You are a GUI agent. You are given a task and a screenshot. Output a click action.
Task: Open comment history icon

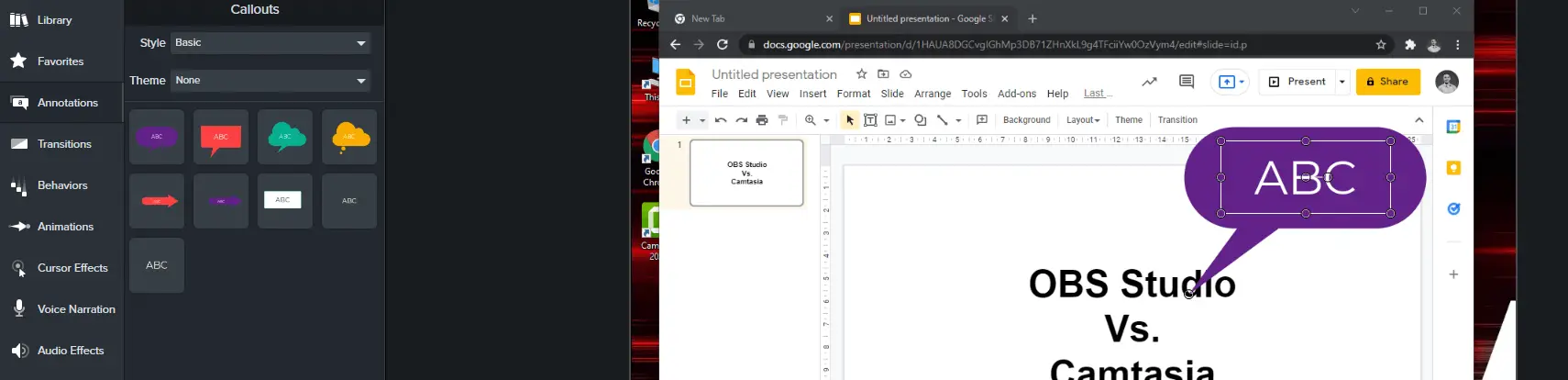point(1187,82)
